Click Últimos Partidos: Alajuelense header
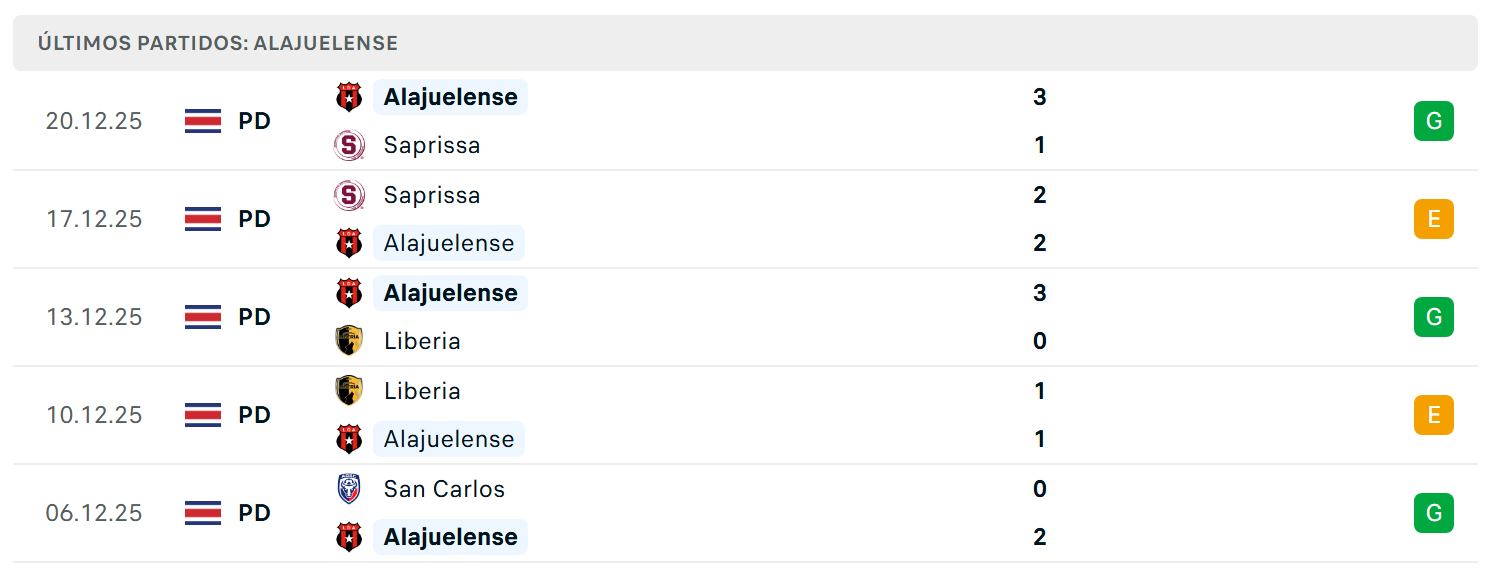 point(218,43)
